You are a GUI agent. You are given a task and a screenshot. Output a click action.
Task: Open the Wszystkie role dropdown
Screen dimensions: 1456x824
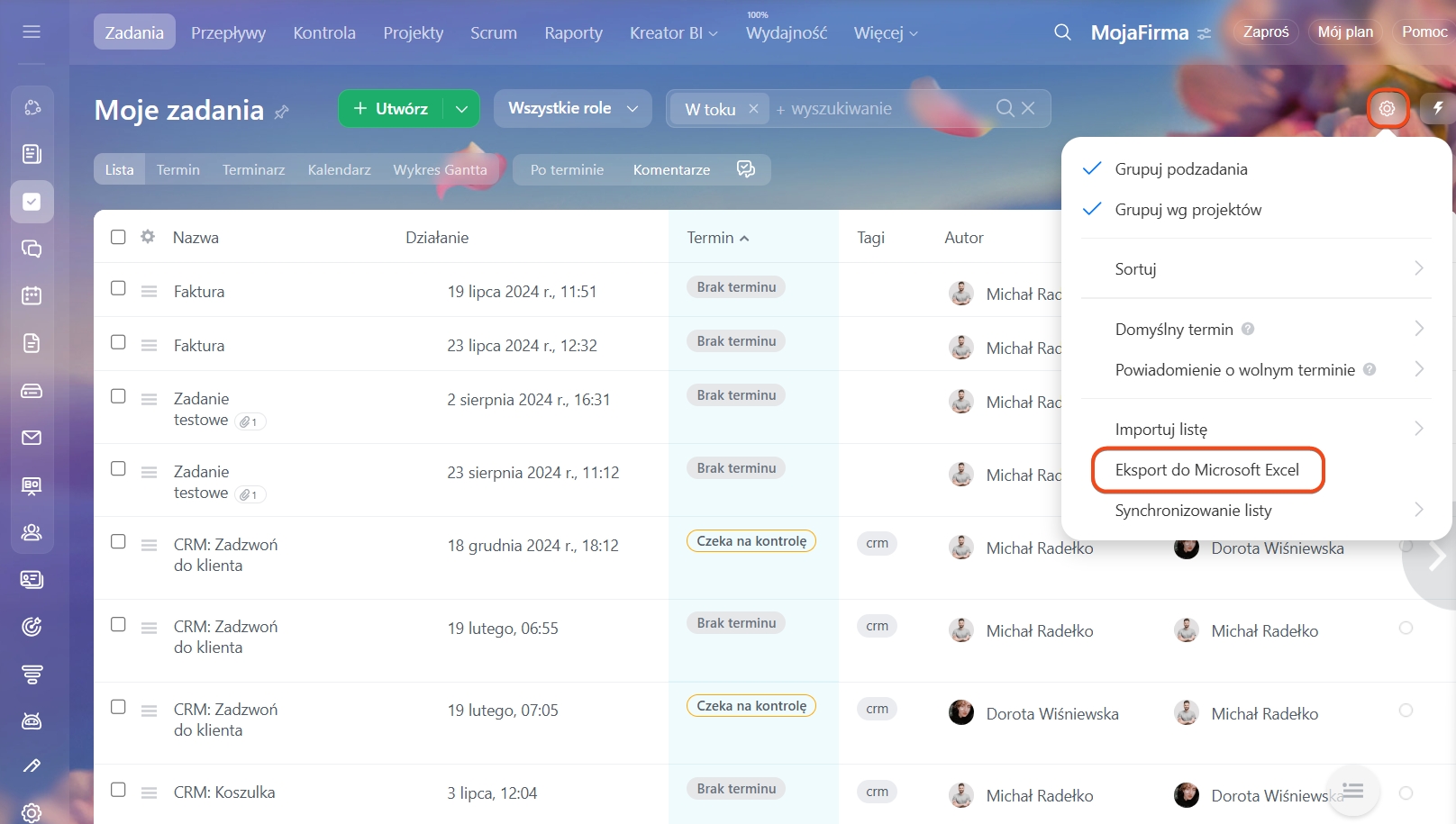click(x=572, y=109)
